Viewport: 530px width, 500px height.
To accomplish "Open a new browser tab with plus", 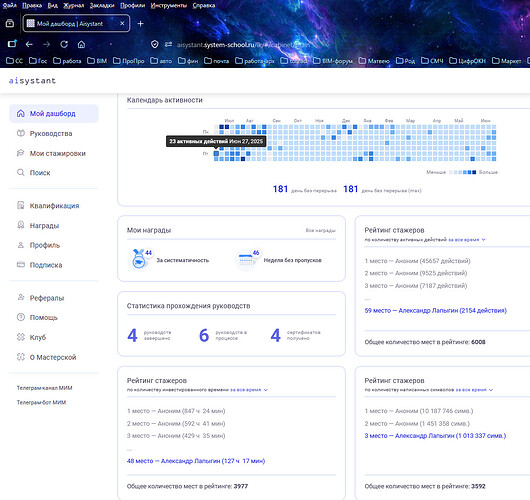I will point(141,23).
